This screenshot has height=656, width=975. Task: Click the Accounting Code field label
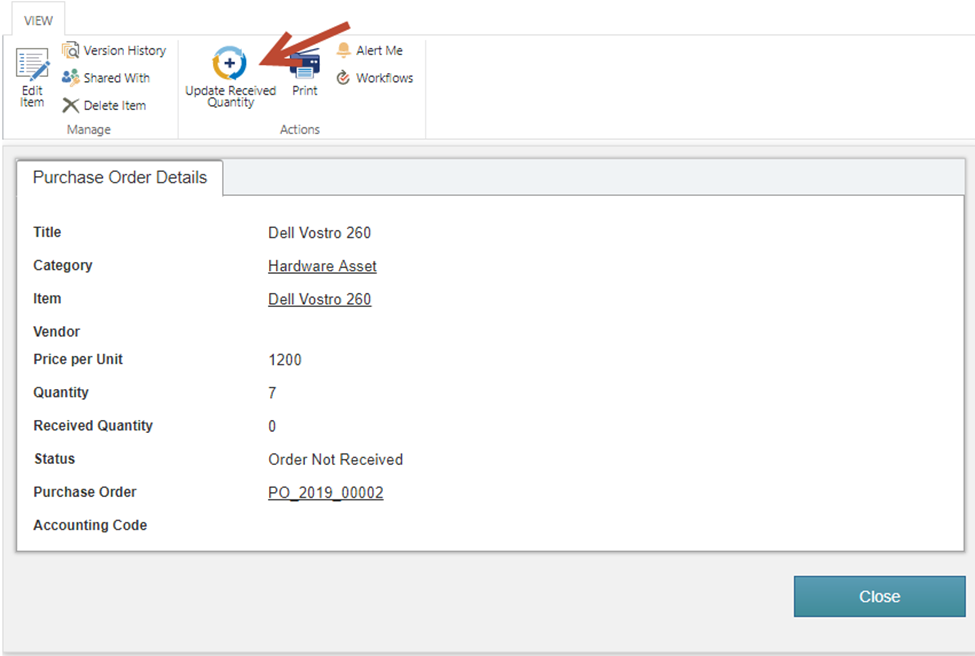tap(90, 525)
